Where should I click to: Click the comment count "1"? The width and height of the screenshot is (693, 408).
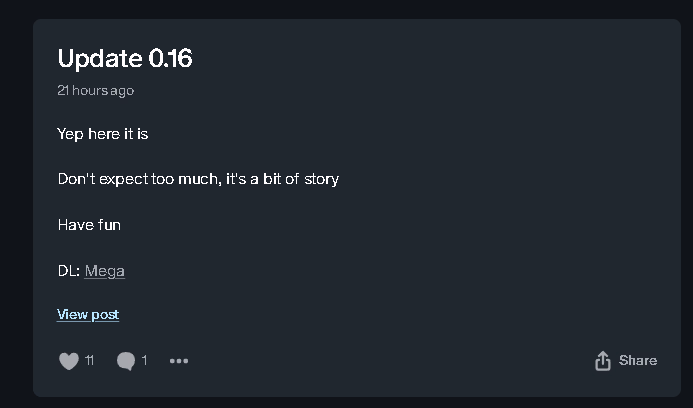[x=144, y=361]
